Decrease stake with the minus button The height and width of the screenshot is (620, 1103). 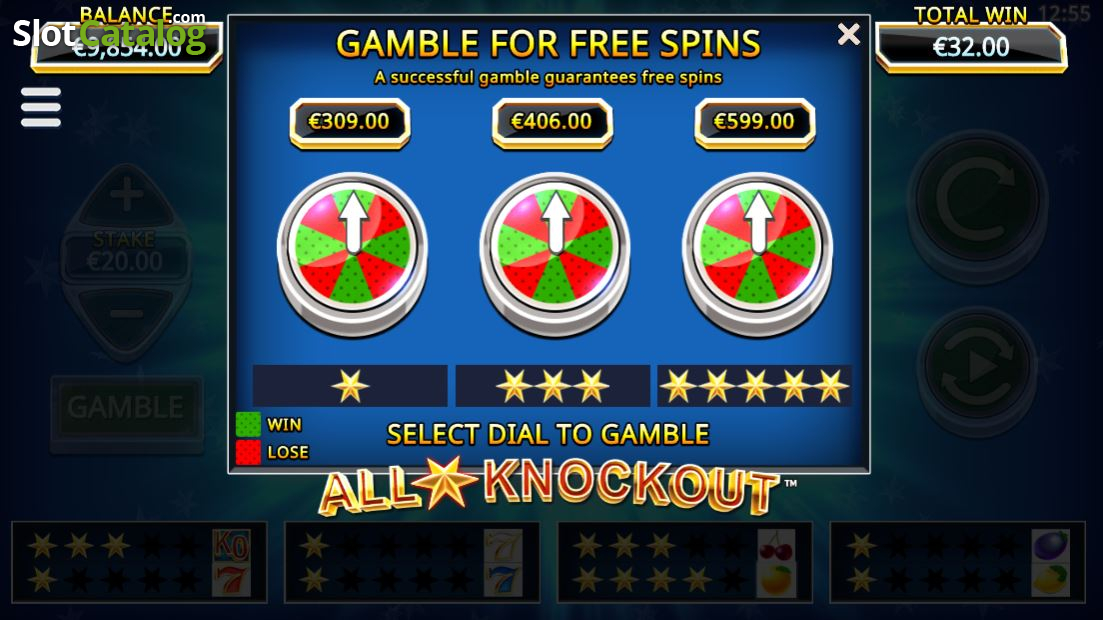pyautogui.click(x=127, y=316)
